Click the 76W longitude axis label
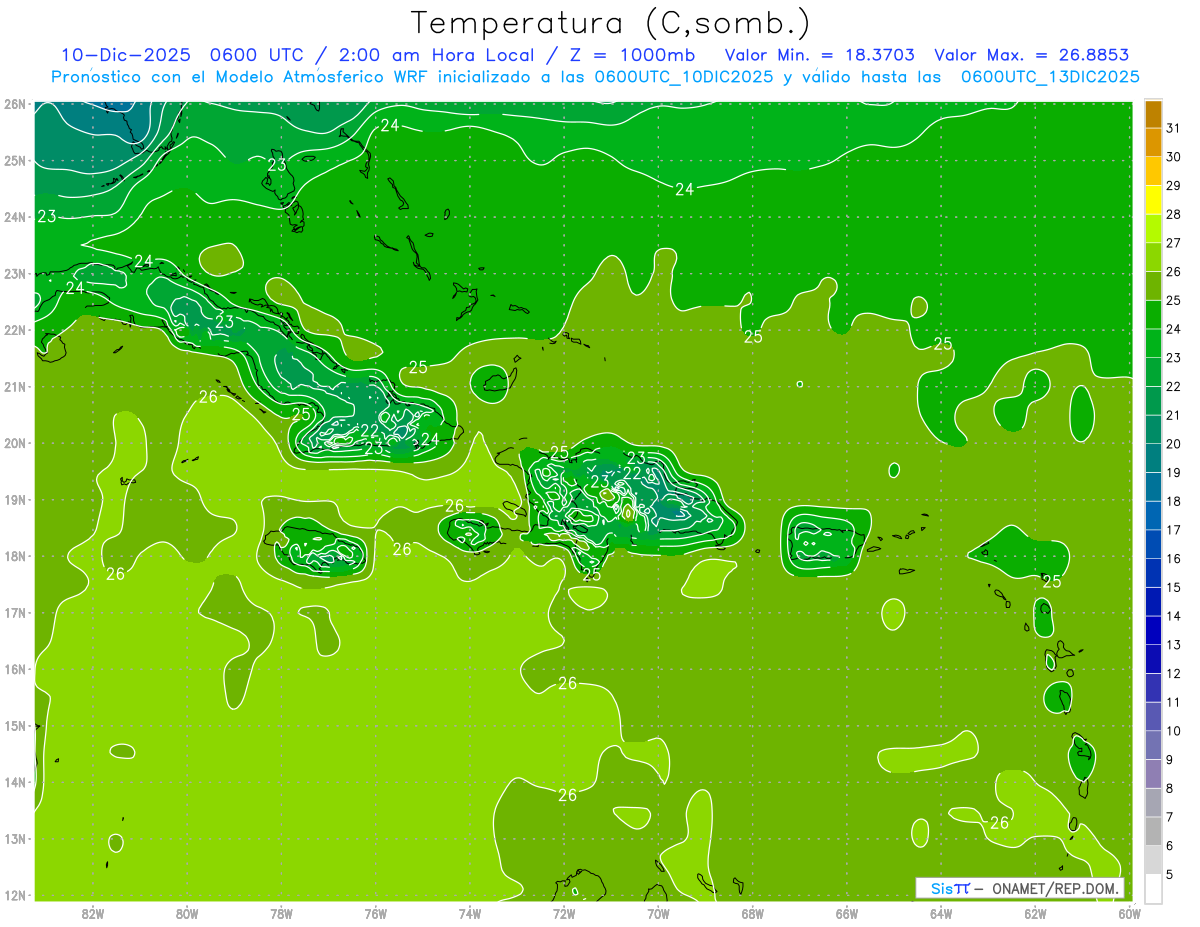 click(376, 912)
